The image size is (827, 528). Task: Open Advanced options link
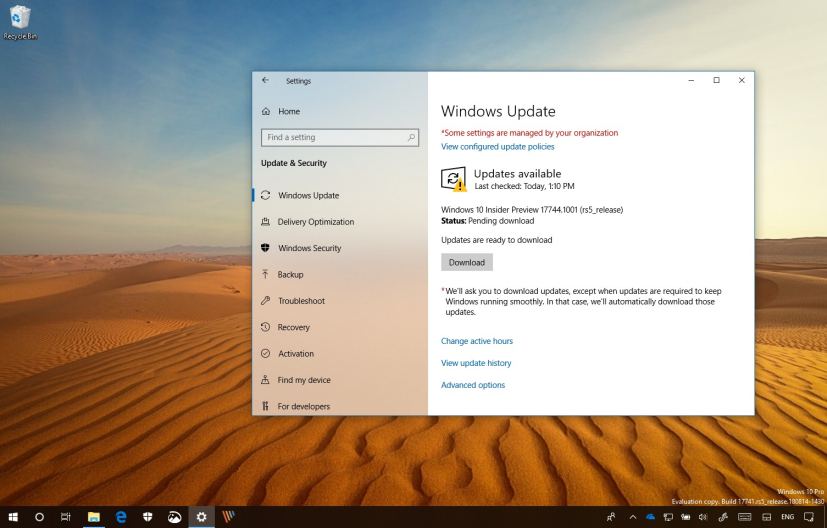click(x=473, y=385)
